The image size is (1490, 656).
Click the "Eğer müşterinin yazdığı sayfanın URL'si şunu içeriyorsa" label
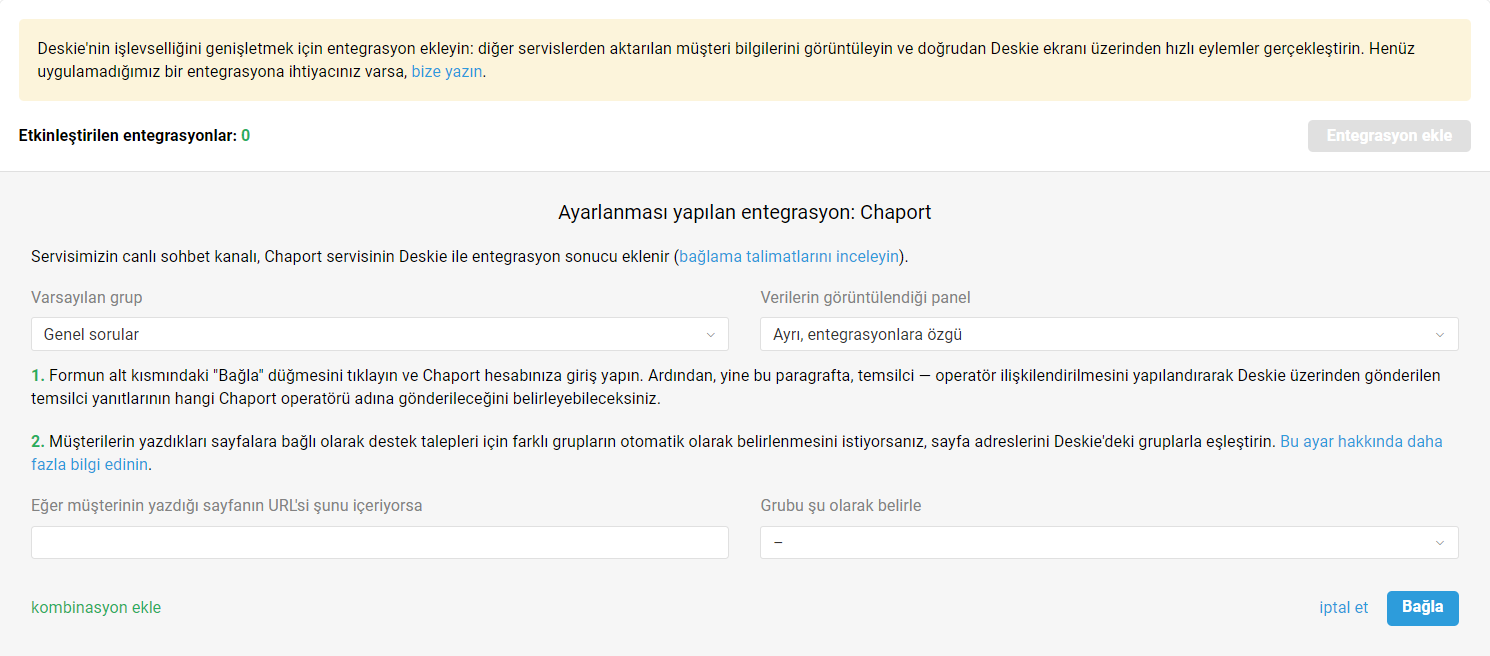point(227,505)
